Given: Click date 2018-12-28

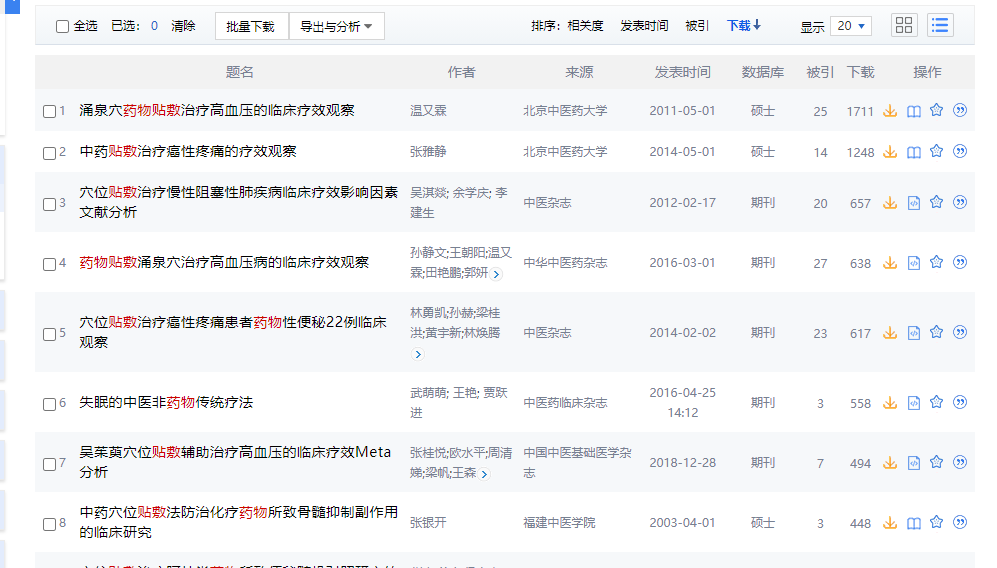Looking at the screenshot, I should click(682, 463).
